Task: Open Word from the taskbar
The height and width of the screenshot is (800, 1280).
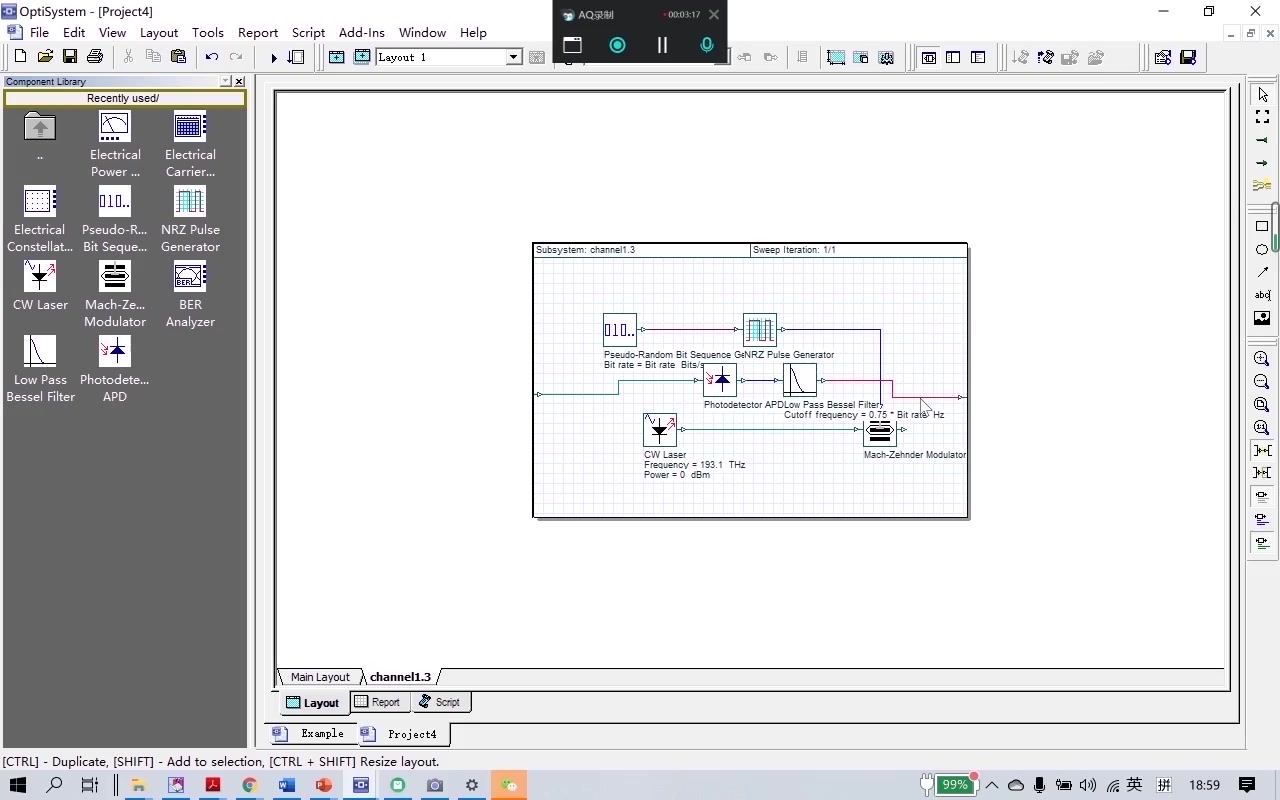Action: pyautogui.click(x=287, y=785)
